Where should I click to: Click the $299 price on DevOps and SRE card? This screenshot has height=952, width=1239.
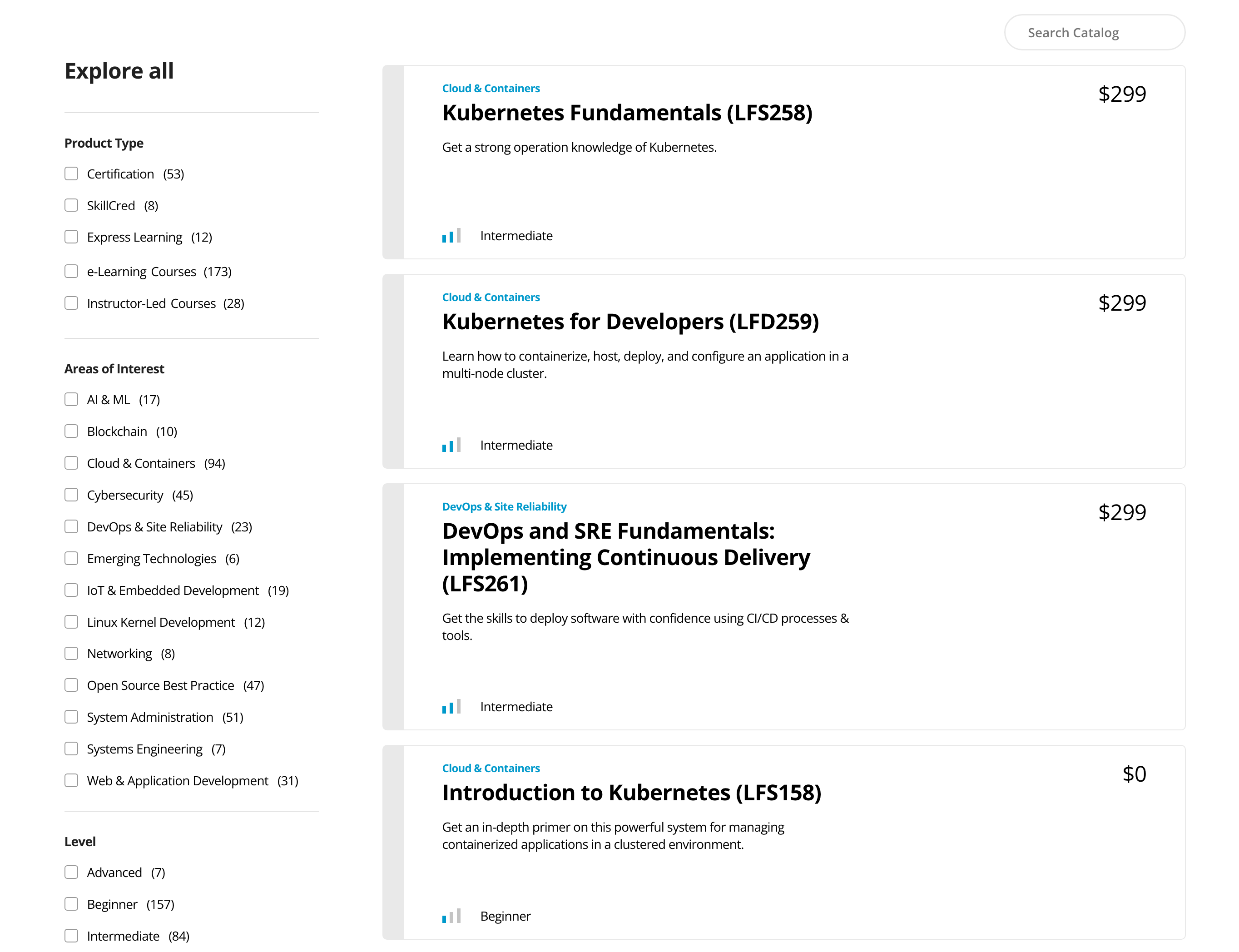pyautogui.click(x=1122, y=512)
